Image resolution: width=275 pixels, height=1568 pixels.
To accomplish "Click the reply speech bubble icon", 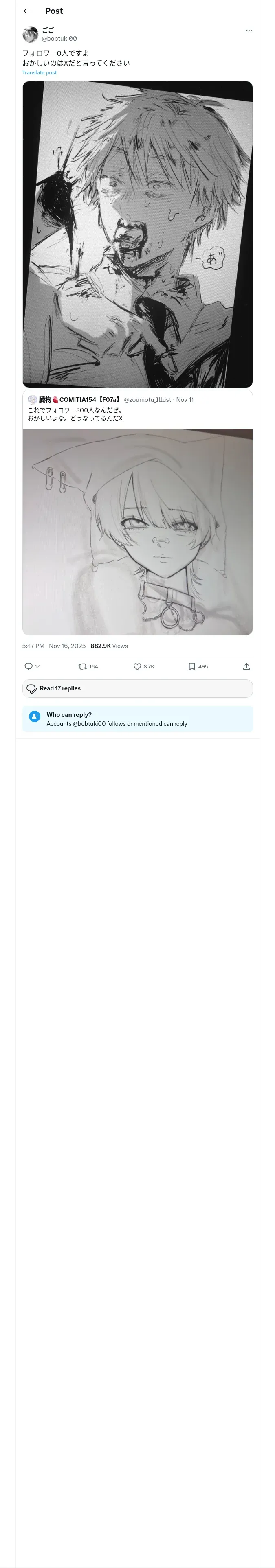I will [x=28, y=666].
